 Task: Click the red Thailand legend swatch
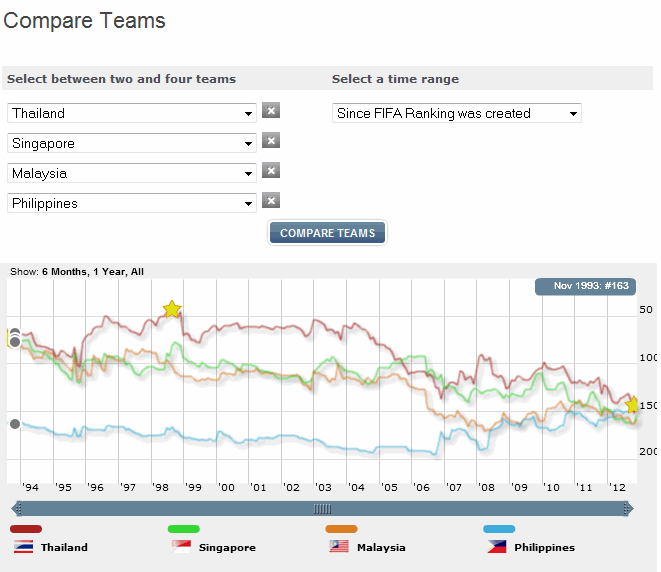coord(26,529)
